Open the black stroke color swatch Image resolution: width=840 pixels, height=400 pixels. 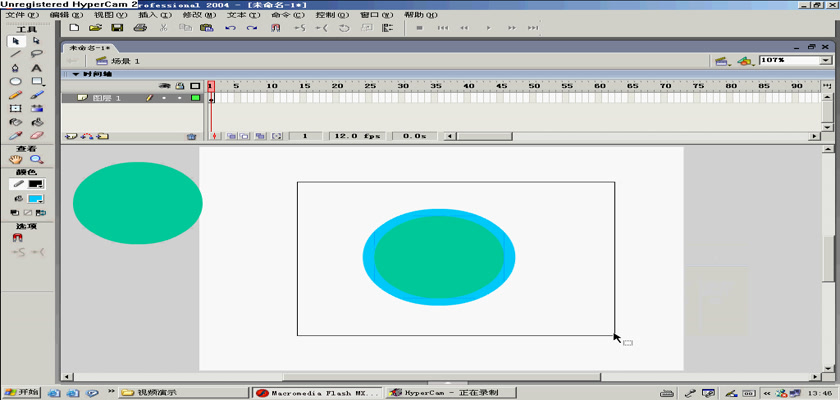[x=36, y=184]
